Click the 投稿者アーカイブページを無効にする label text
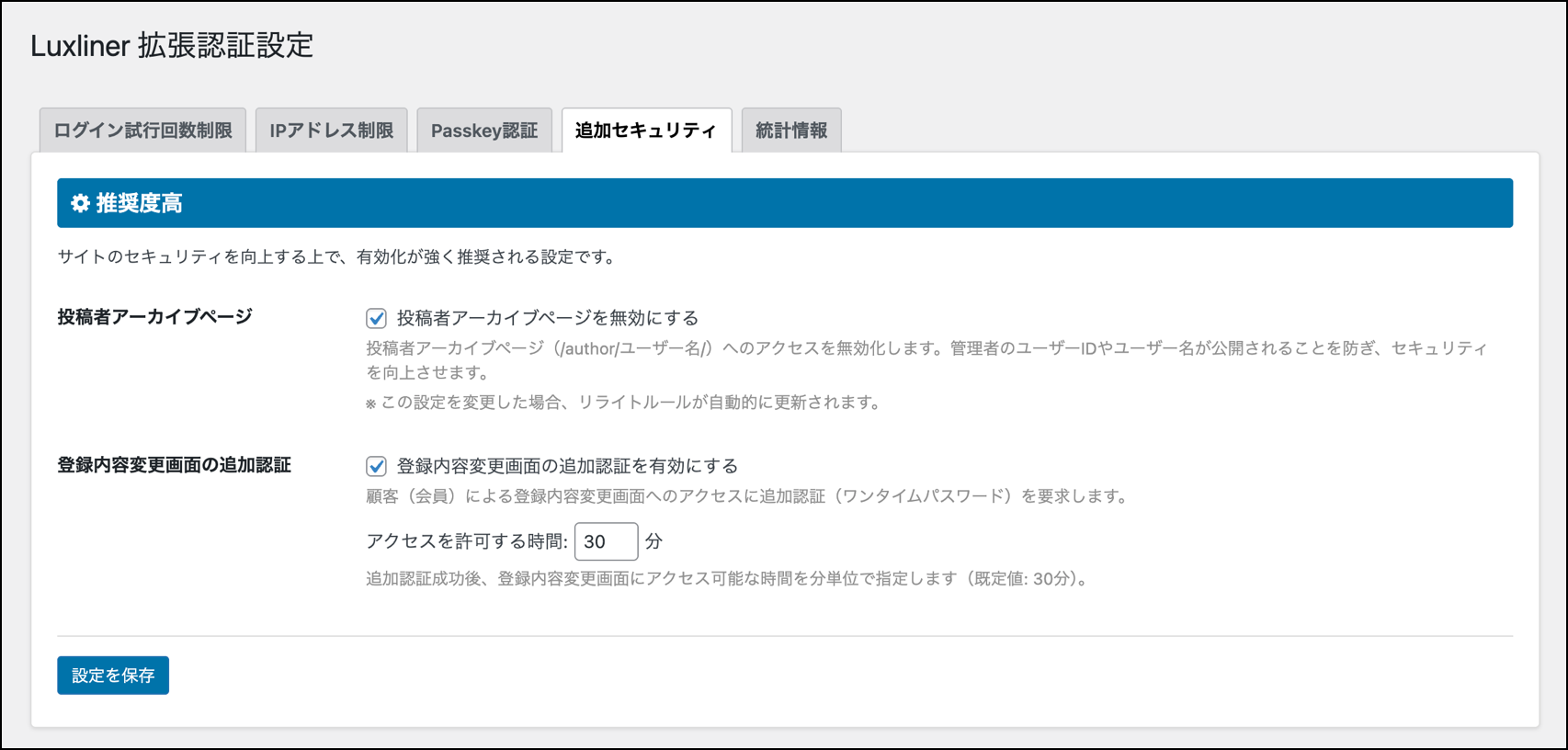1568x750 pixels. tap(547, 318)
